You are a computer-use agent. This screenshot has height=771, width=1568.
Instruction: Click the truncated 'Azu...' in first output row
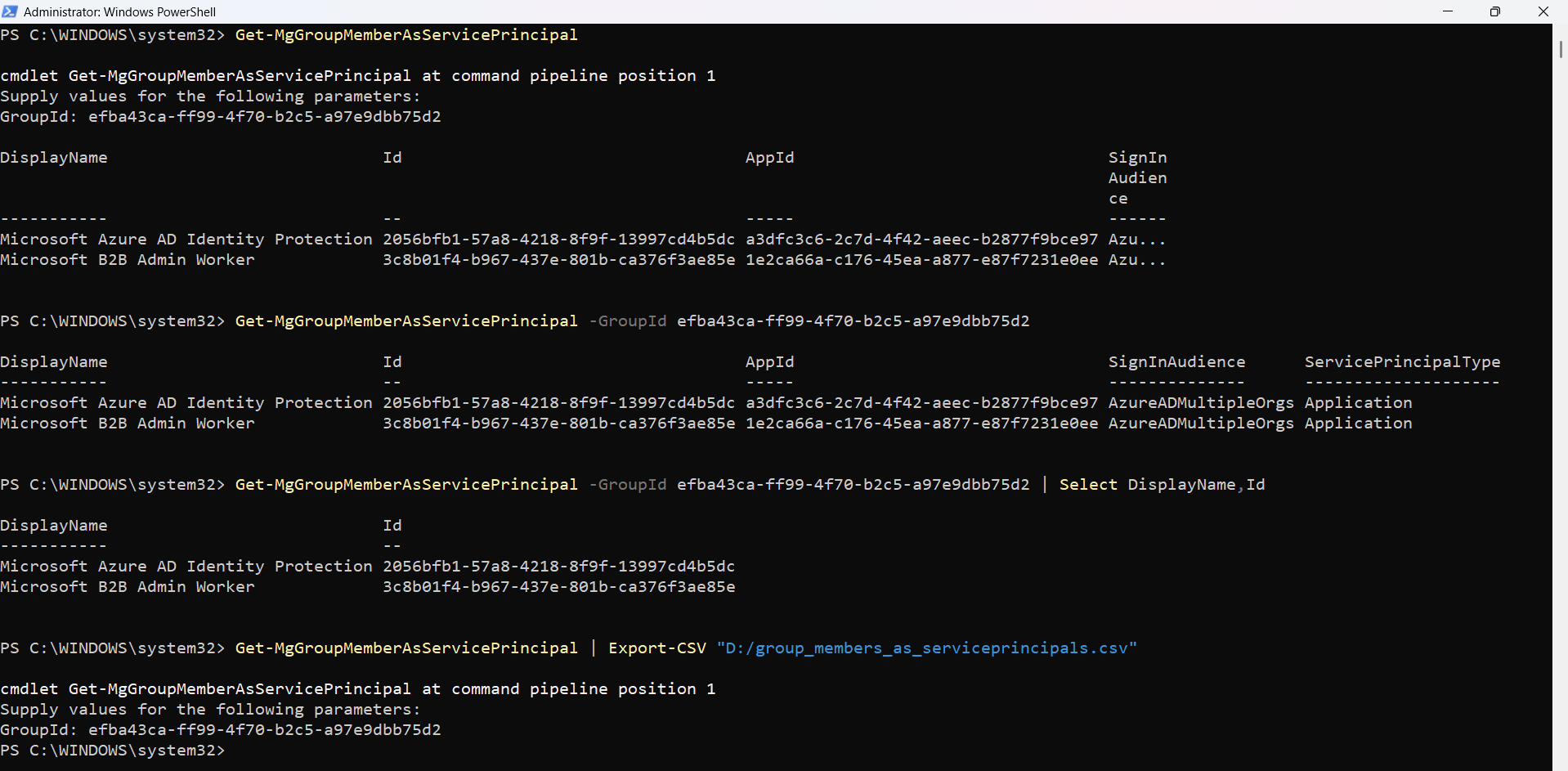(x=1136, y=240)
